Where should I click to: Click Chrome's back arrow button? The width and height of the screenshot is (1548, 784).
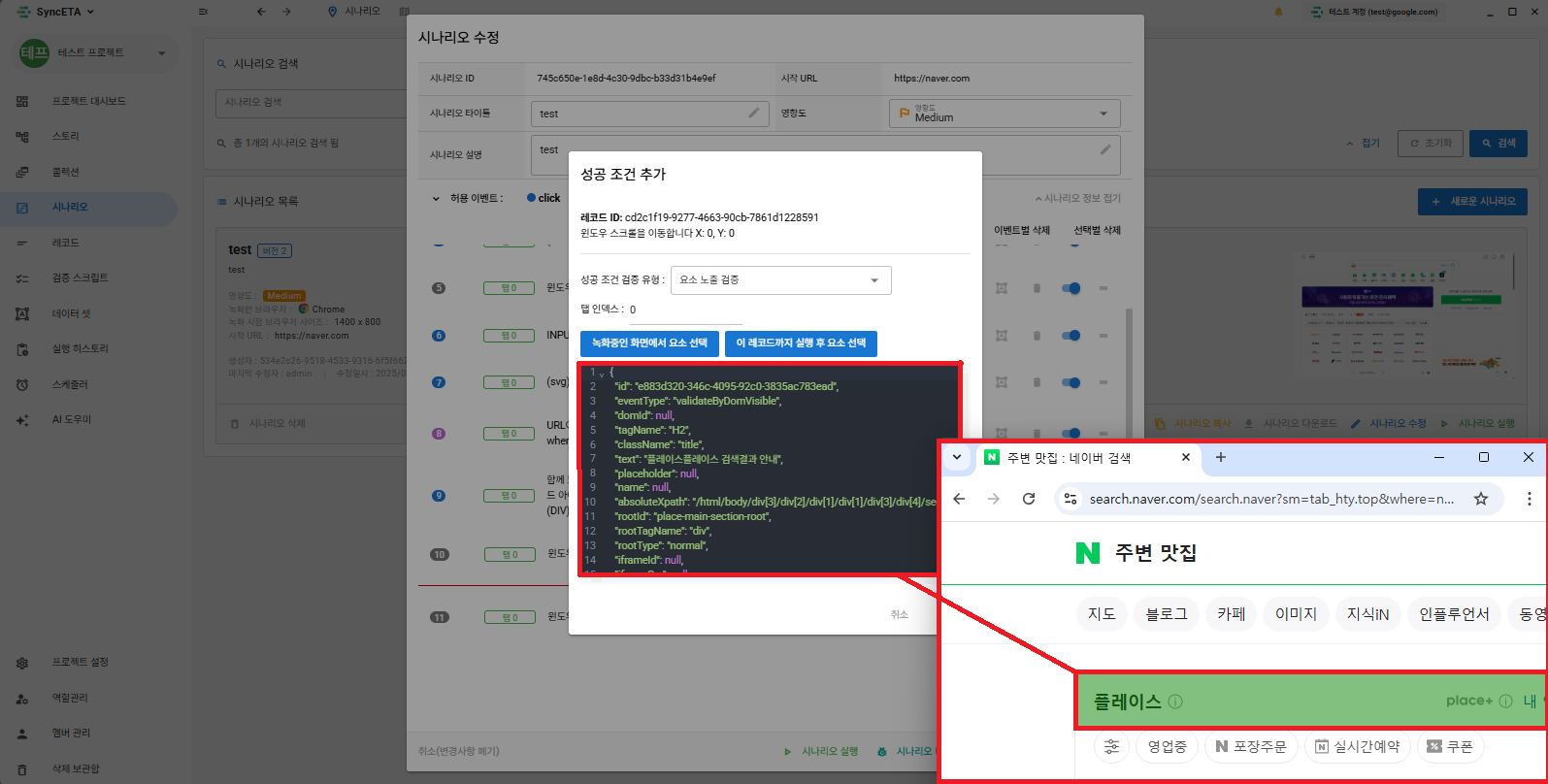pyautogui.click(x=959, y=499)
